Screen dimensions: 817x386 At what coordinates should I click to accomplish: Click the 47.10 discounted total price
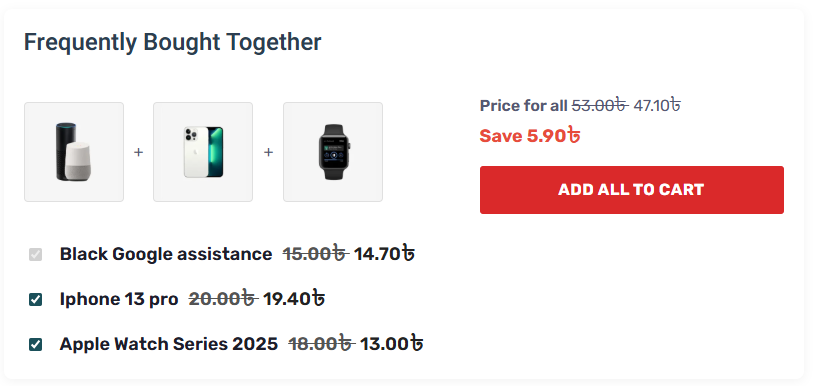click(x=657, y=105)
